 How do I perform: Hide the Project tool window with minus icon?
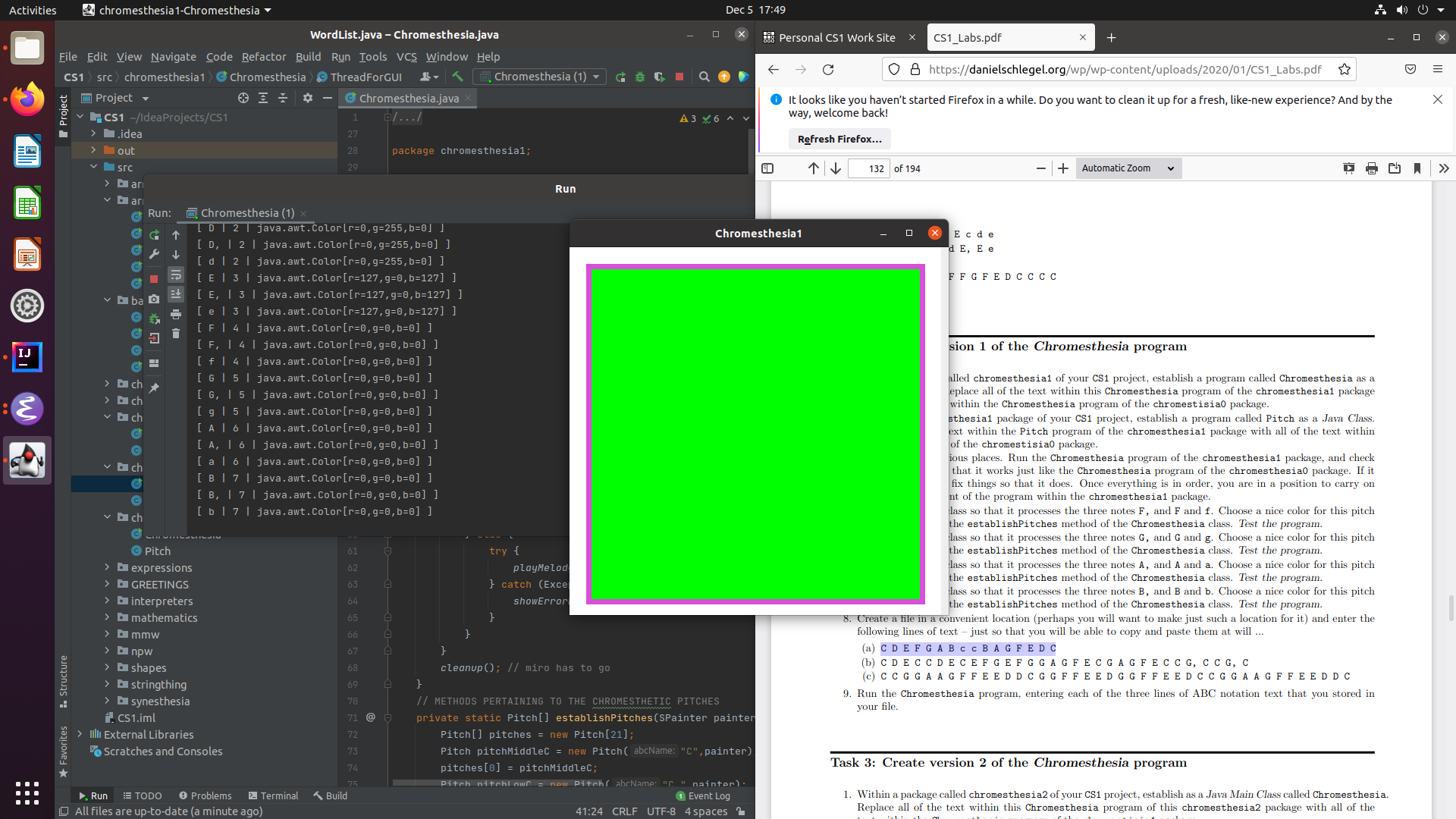(328, 98)
